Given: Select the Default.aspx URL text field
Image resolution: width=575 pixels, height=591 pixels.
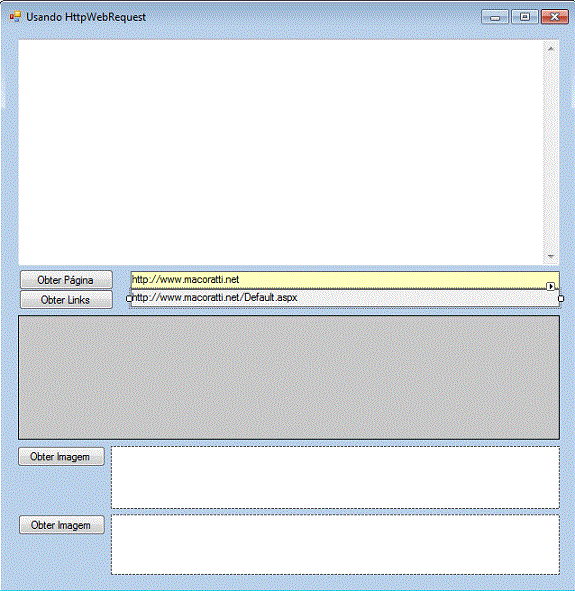Looking at the screenshot, I should click(345, 298).
